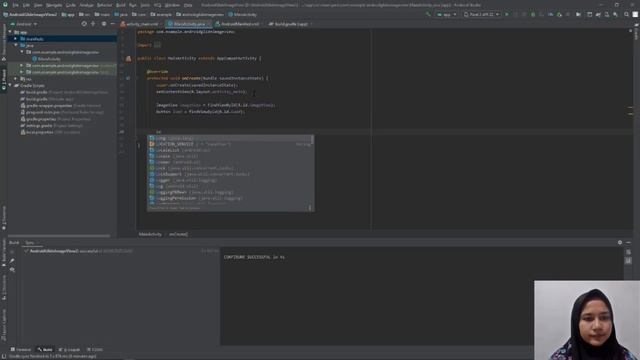Viewport: 640px width, 360px height.
Task: Open the Android view selector dropdown
Action: 25,24
